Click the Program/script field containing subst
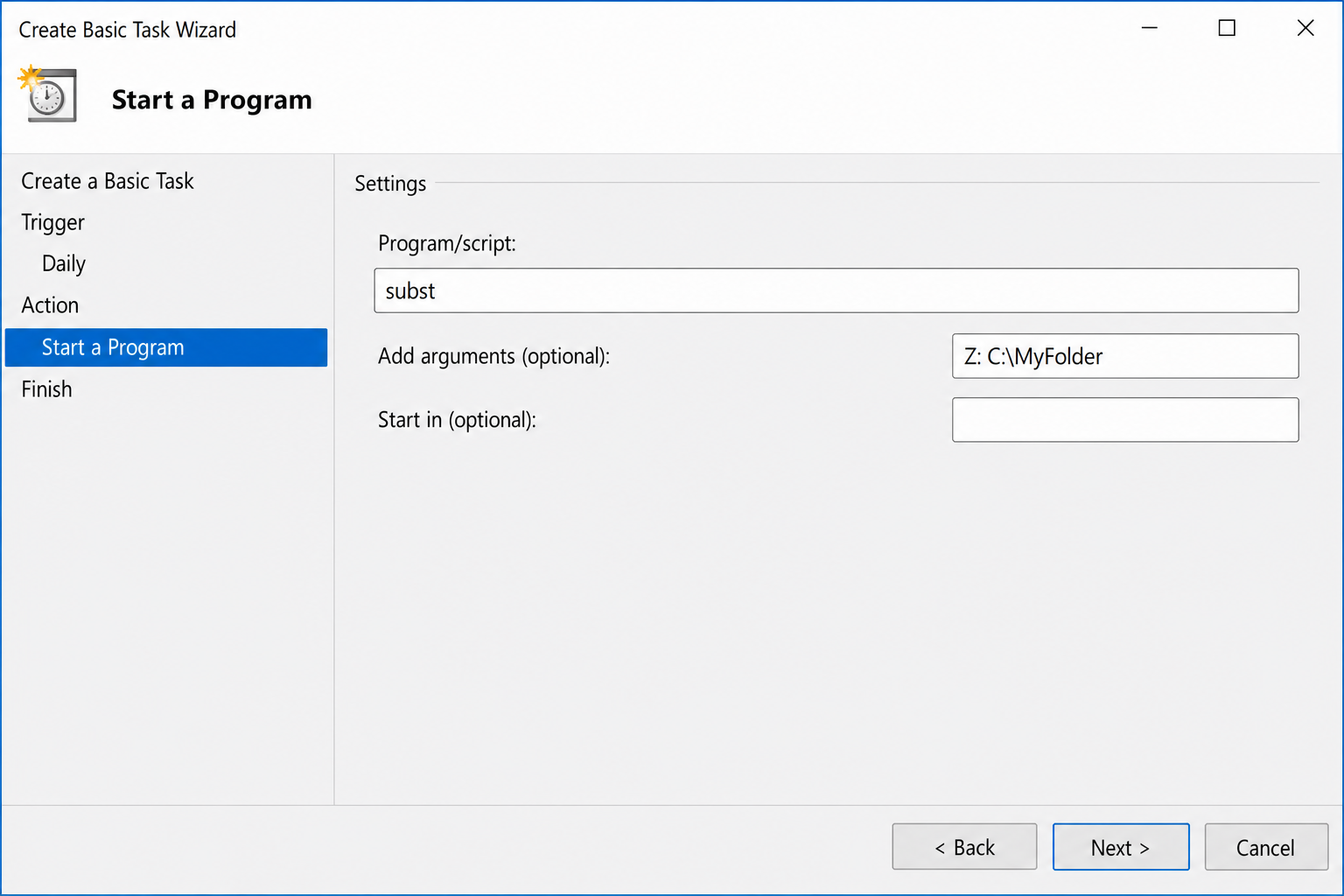 (x=836, y=290)
